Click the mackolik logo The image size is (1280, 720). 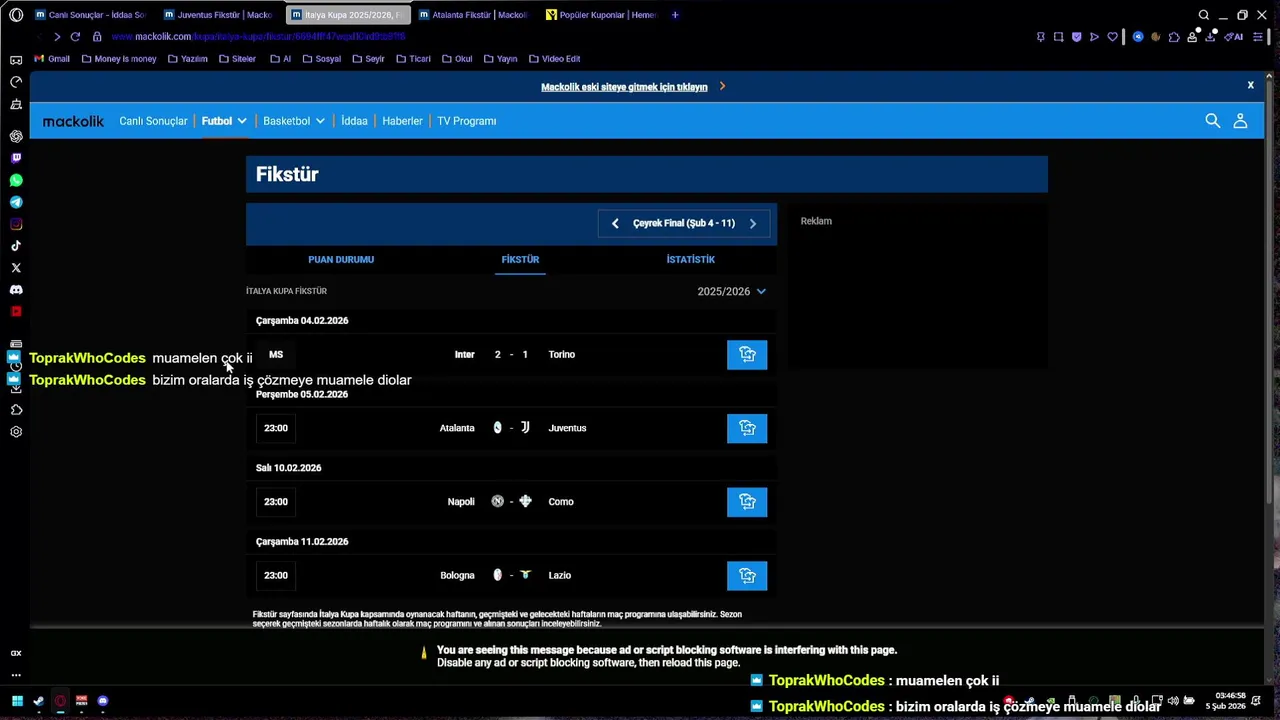(73, 121)
